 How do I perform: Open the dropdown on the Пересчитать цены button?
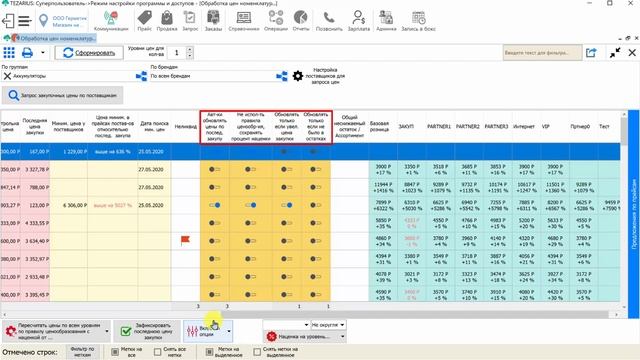click(107, 331)
